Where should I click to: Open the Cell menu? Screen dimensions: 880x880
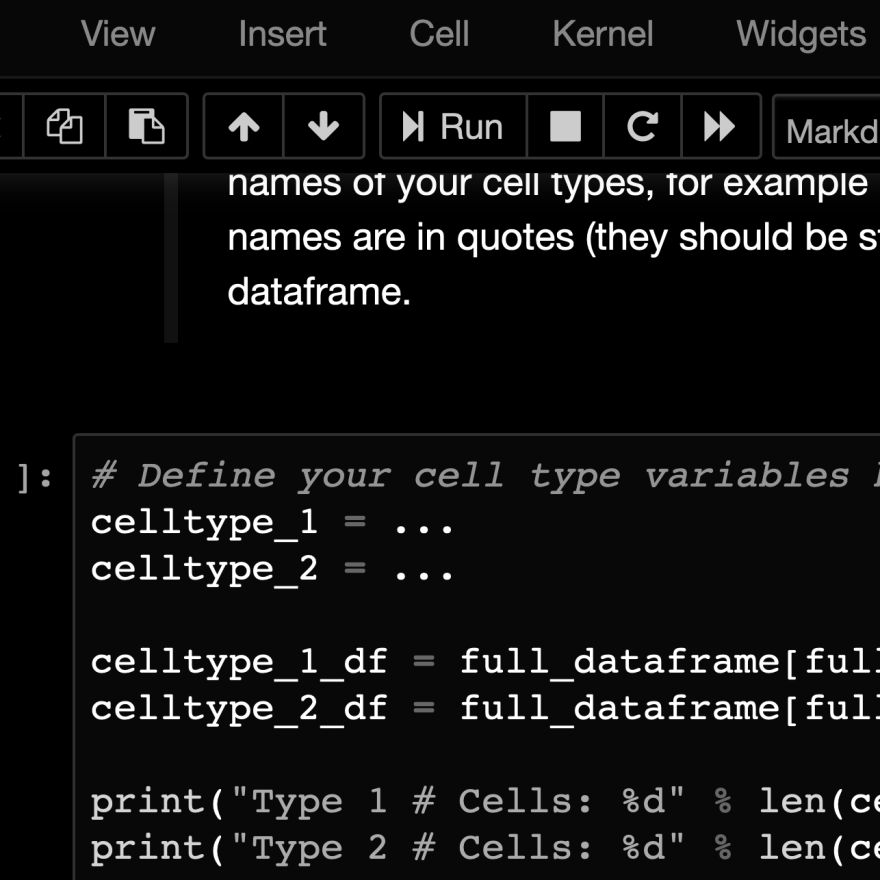tap(439, 34)
